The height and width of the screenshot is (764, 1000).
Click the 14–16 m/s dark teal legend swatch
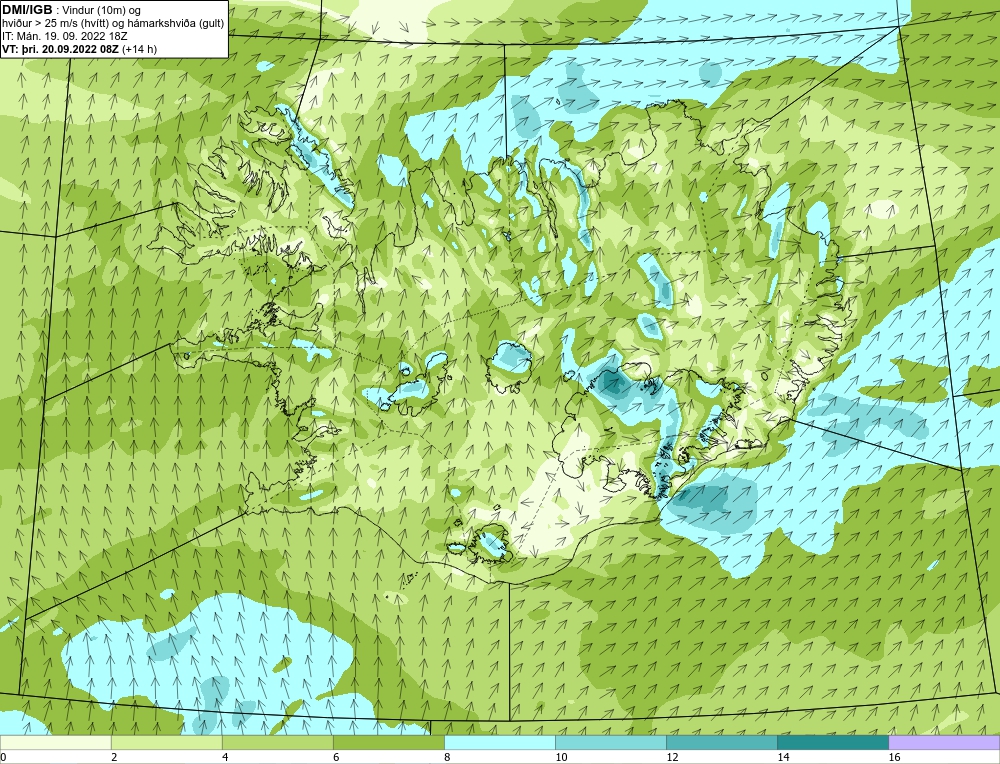tap(833, 742)
